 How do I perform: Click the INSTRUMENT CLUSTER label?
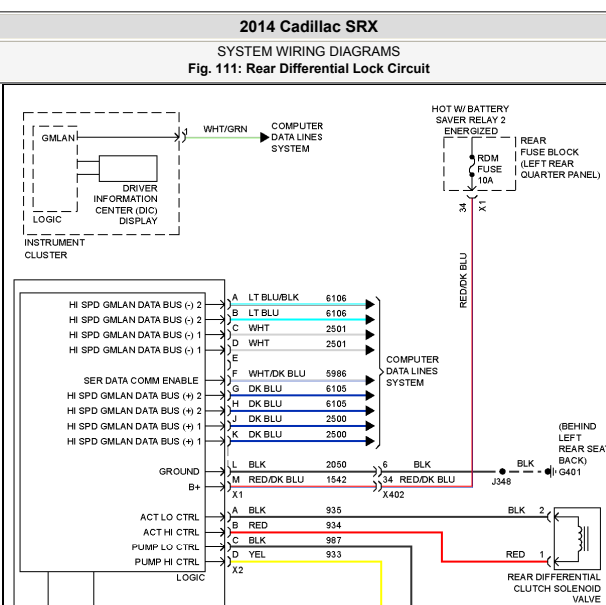54,249
